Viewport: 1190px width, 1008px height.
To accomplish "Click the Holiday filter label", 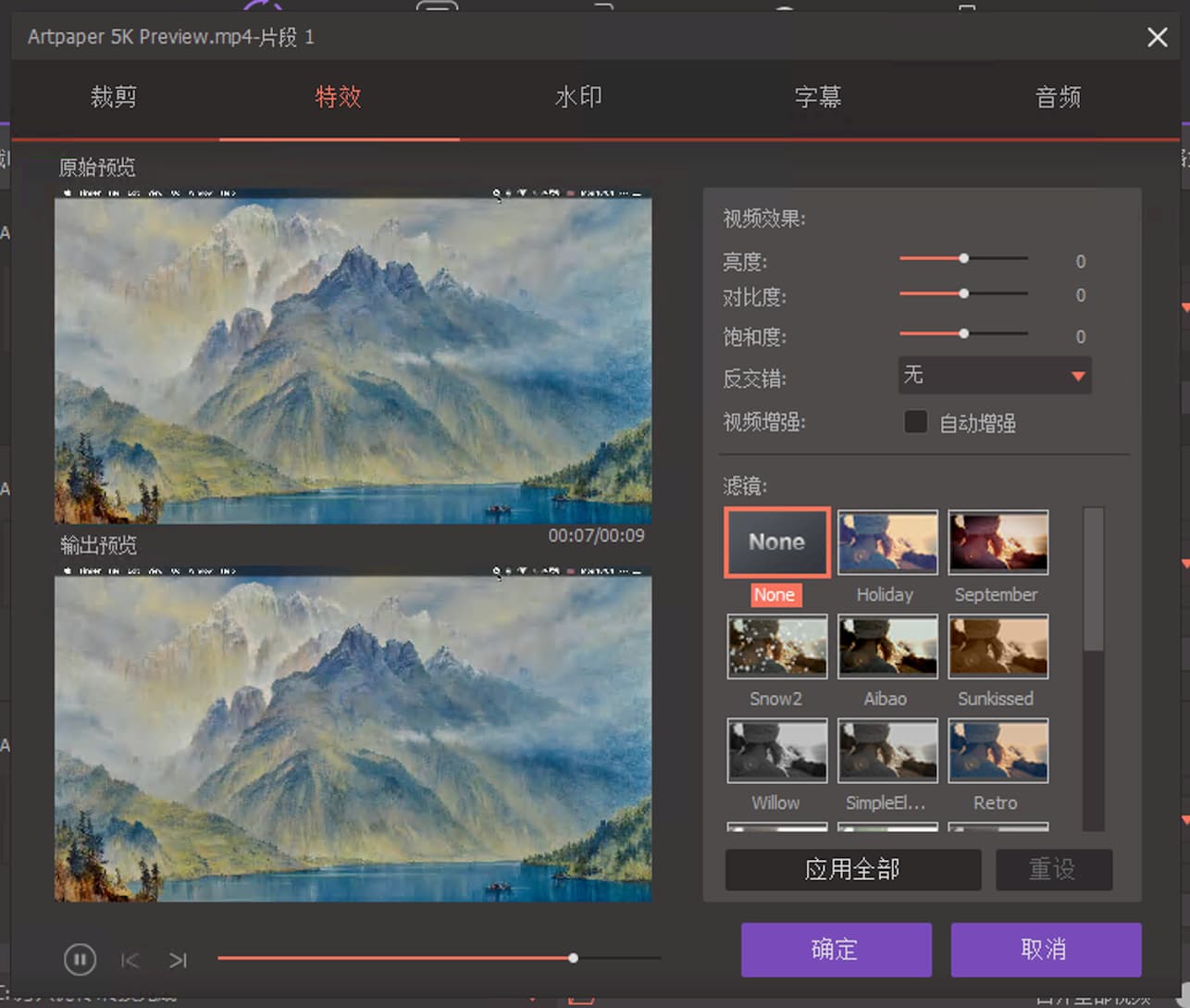I will tap(885, 595).
